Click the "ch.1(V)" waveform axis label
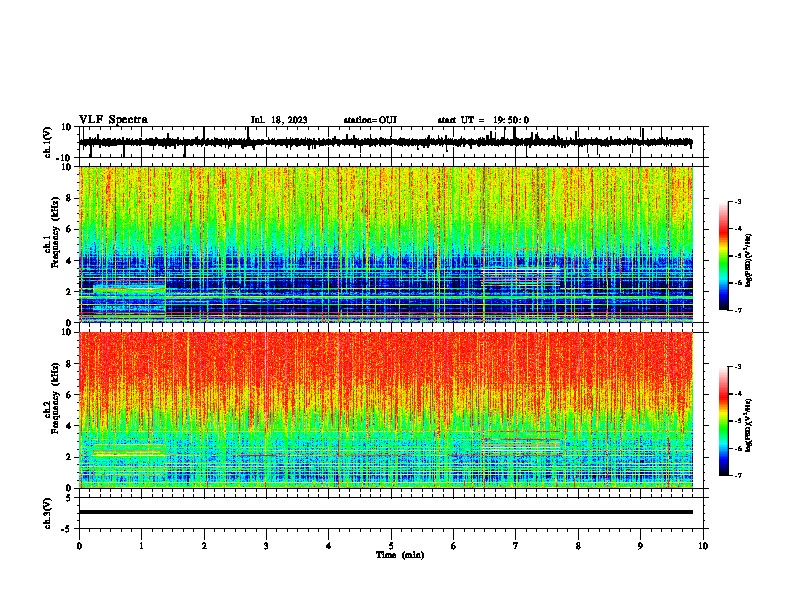Image resolution: width=792 pixels, height=612 pixels. pyautogui.click(x=48, y=142)
